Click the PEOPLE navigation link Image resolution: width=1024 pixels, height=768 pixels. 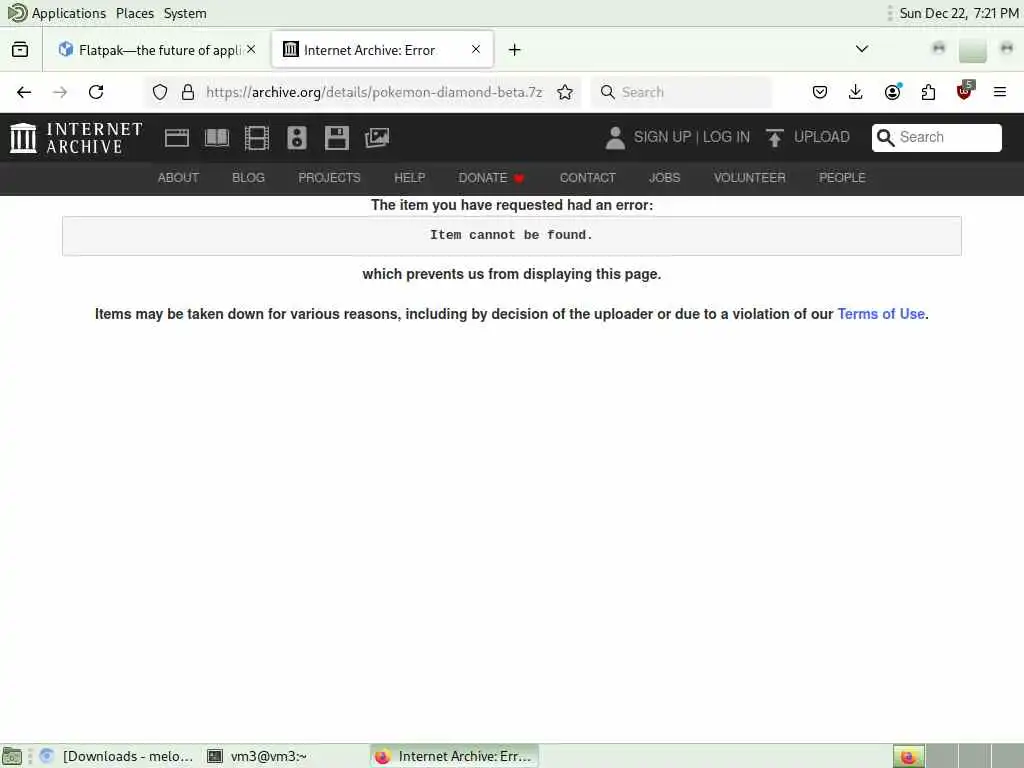(x=842, y=178)
